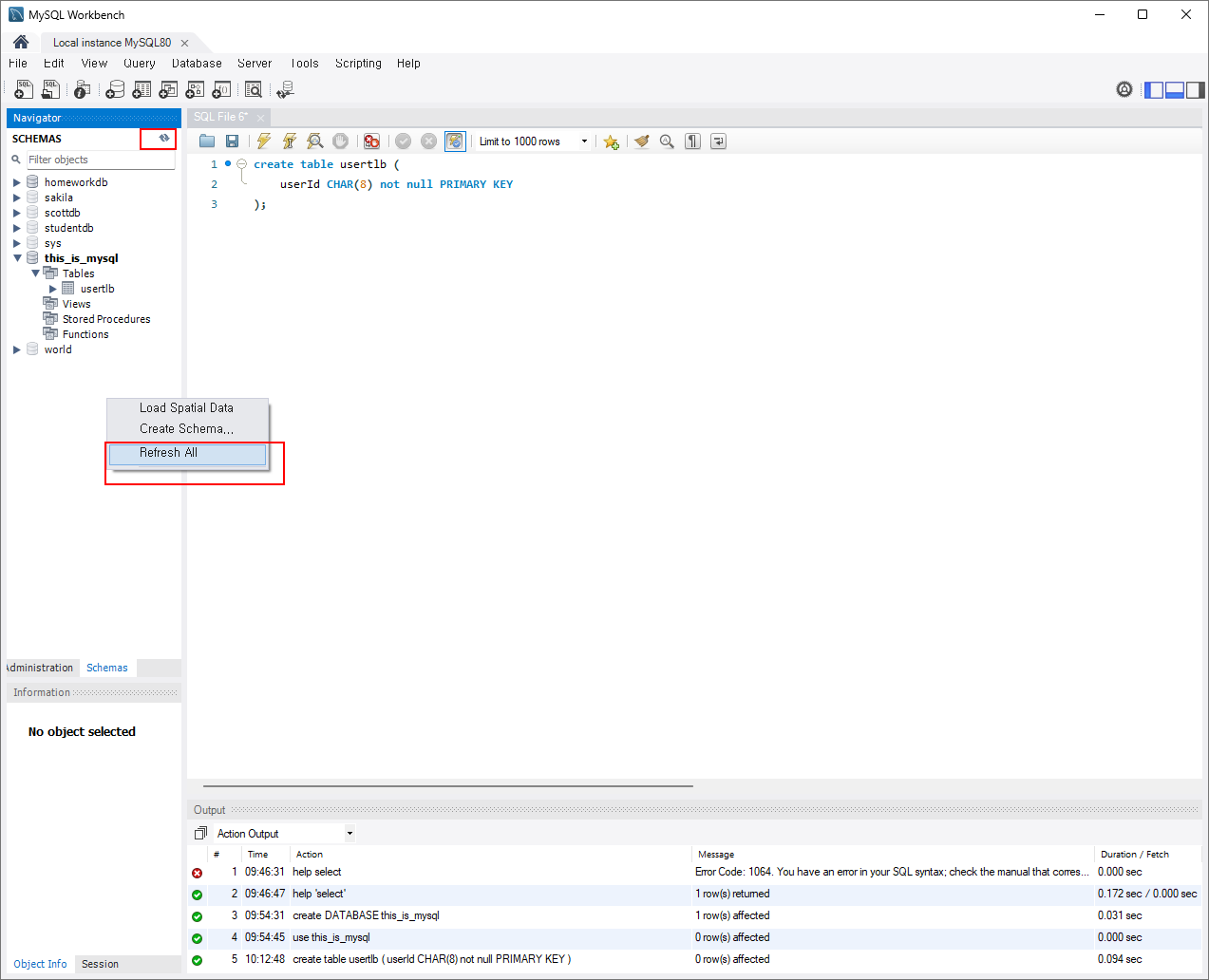Create a new table toolbar icon
The height and width of the screenshot is (980, 1209).
142,89
